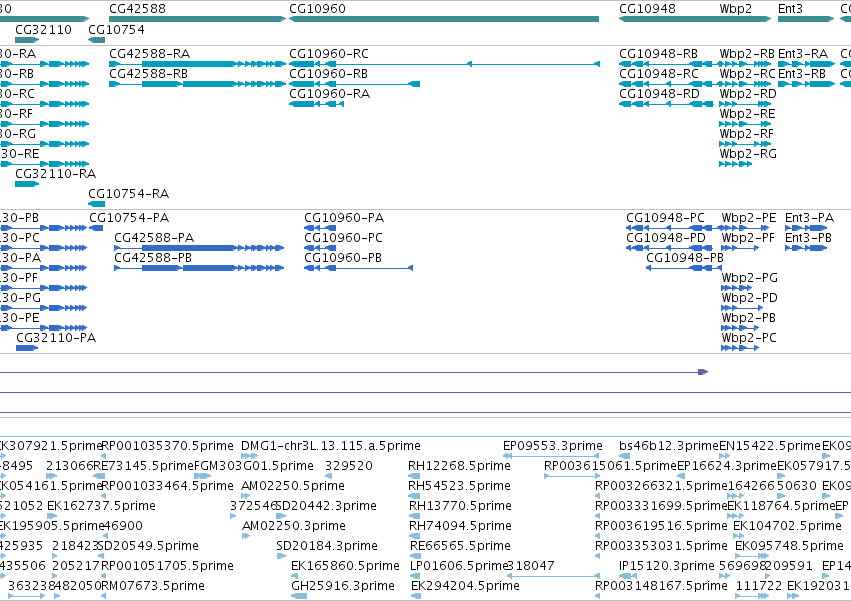Viewport: 851px width, 601px height.
Task: Select protein CG10948-PC
Action: 665,218
